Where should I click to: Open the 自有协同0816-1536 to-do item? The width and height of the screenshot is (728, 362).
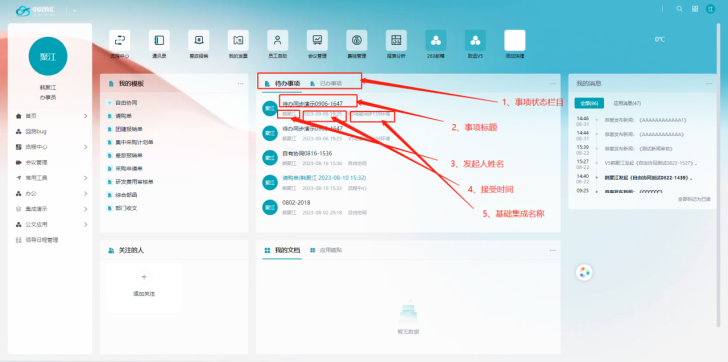pyautogui.click(x=307, y=154)
